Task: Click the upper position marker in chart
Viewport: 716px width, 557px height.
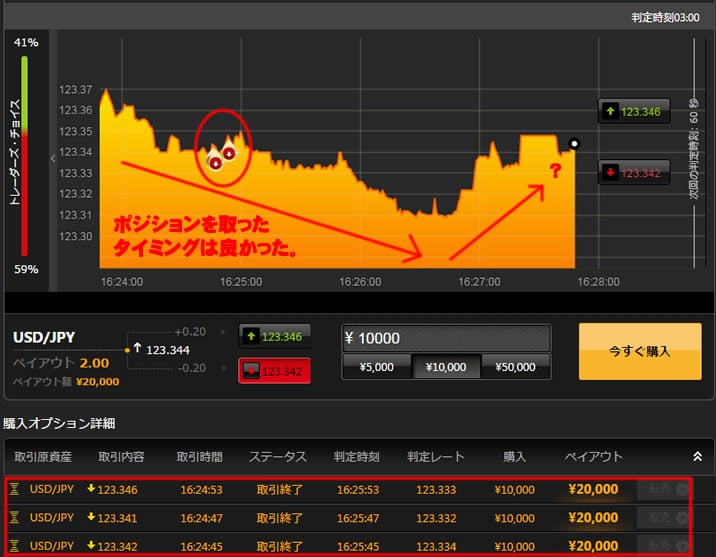Action: (x=229, y=152)
